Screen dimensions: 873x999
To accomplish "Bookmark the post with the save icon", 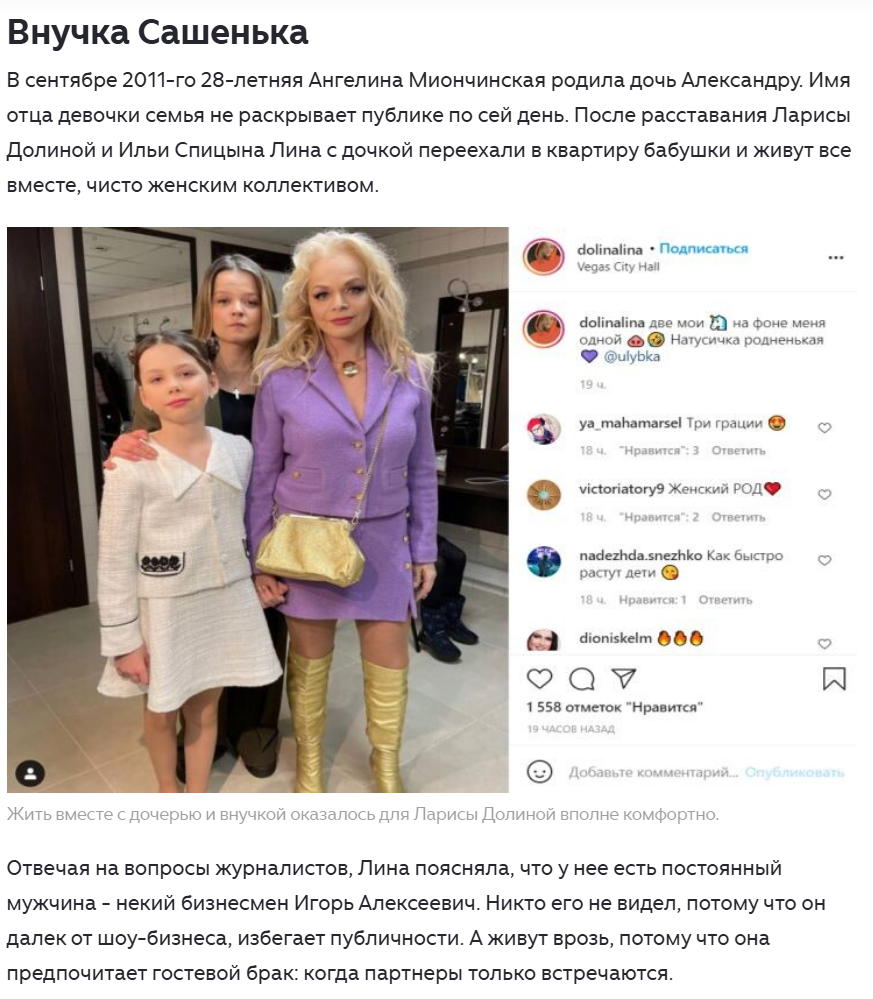I will [833, 679].
